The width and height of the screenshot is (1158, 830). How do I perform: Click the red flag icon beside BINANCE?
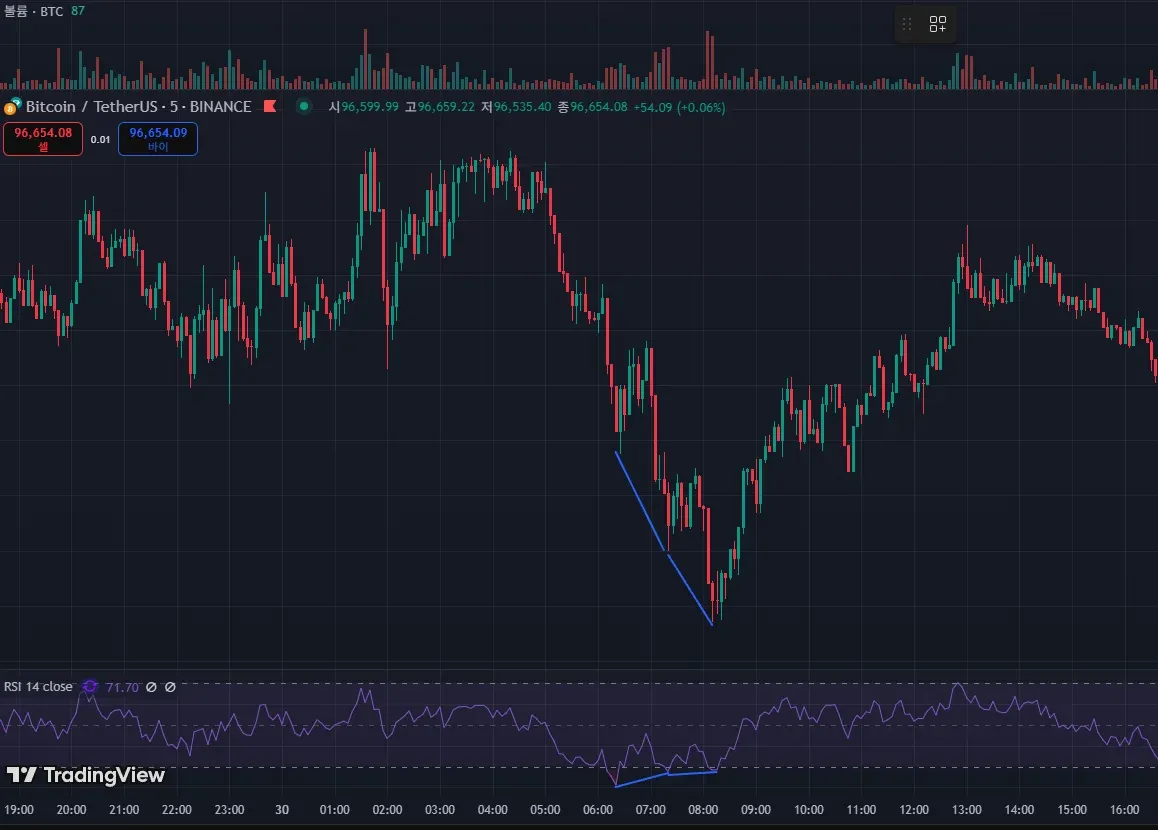click(x=270, y=107)
